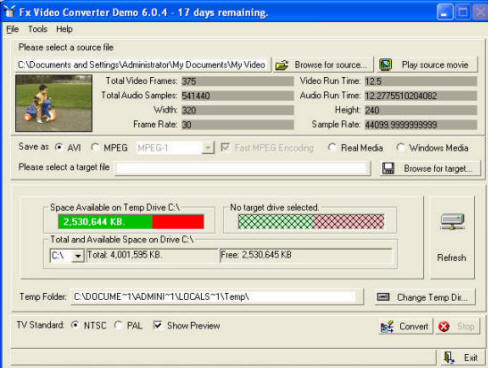
Task: Select PAL as TV standard
Action: [118, 325]
